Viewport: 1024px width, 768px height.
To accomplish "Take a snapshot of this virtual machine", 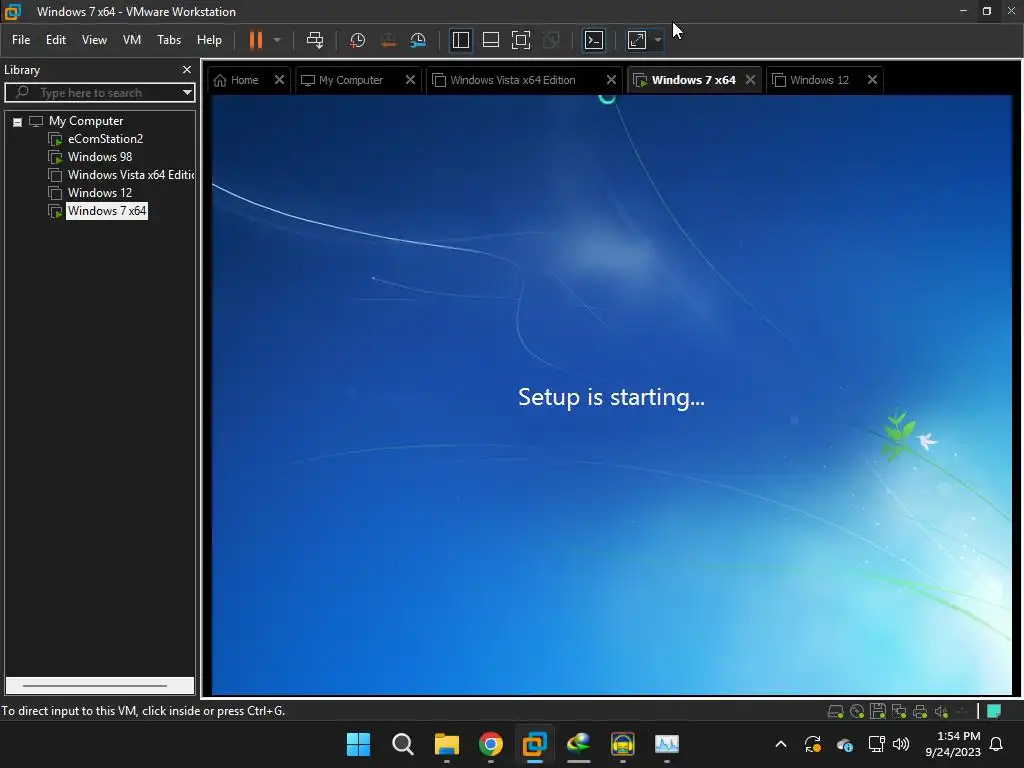I will tap(357, 40).
